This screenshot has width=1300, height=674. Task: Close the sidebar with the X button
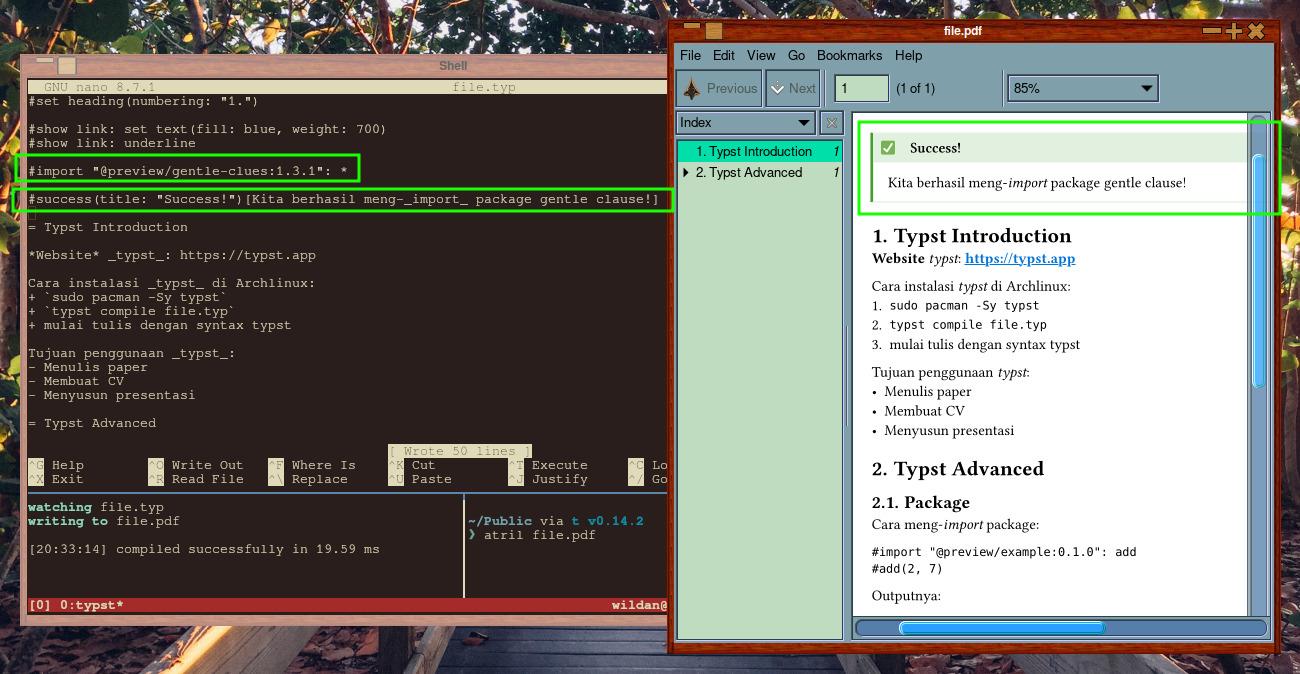pyautogui.click(x=831, y=123)
